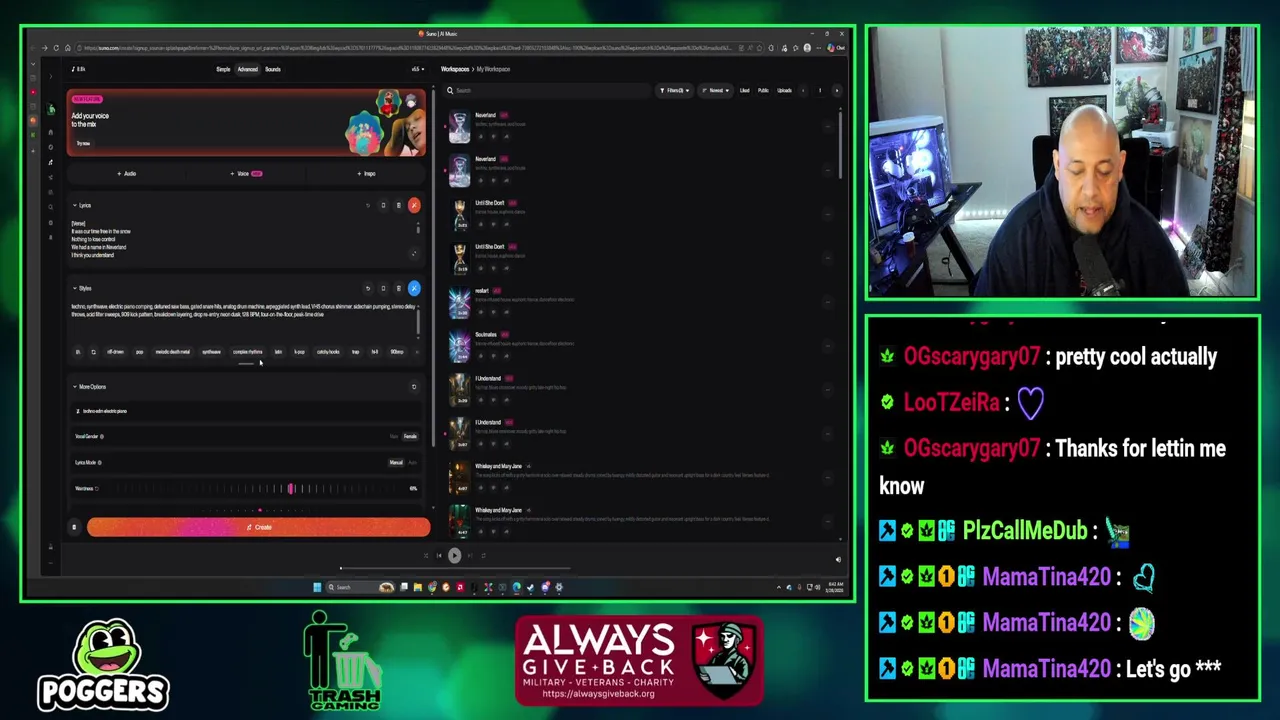
Task: Adjust the Weirdness slider
Action: tap(292, 489)
